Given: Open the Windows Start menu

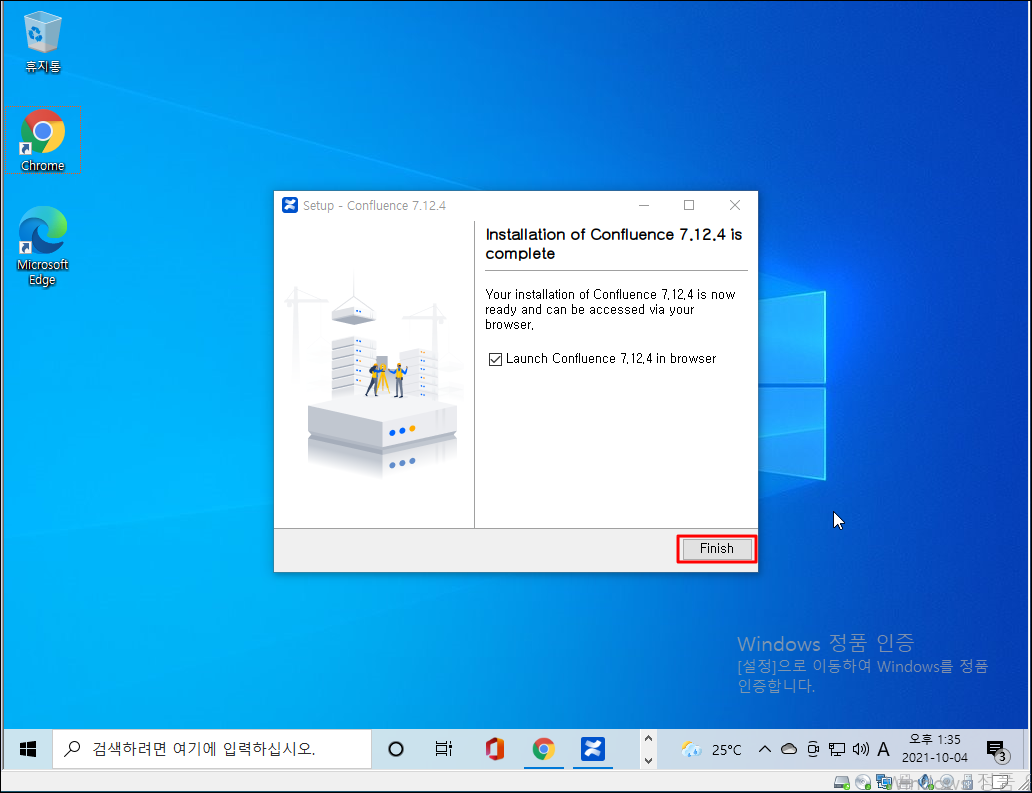Looking at the screenshot, I should [x=28, y=749].
